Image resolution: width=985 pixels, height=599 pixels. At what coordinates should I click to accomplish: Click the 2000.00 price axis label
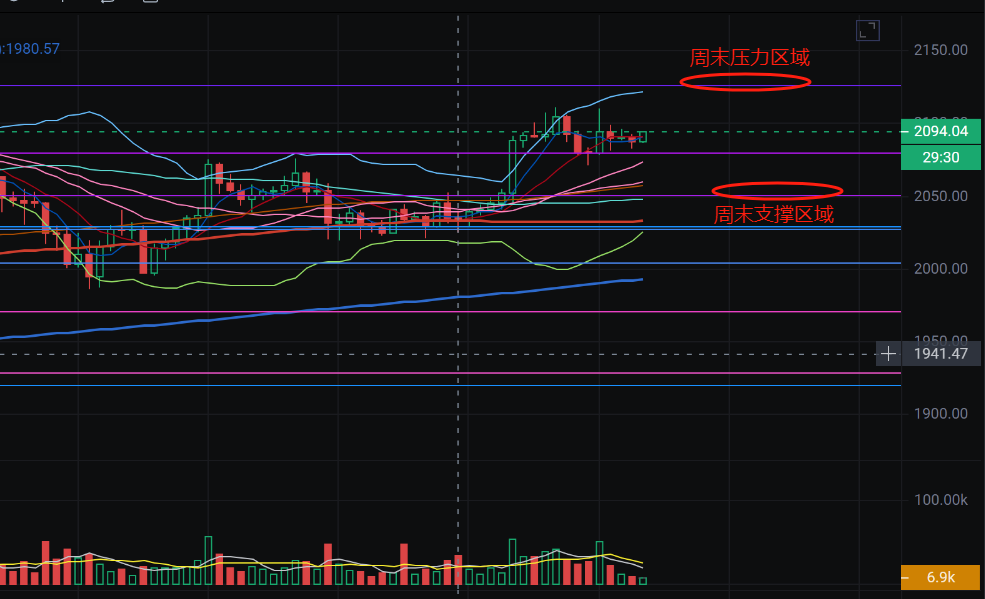click(x=940, y=269)
